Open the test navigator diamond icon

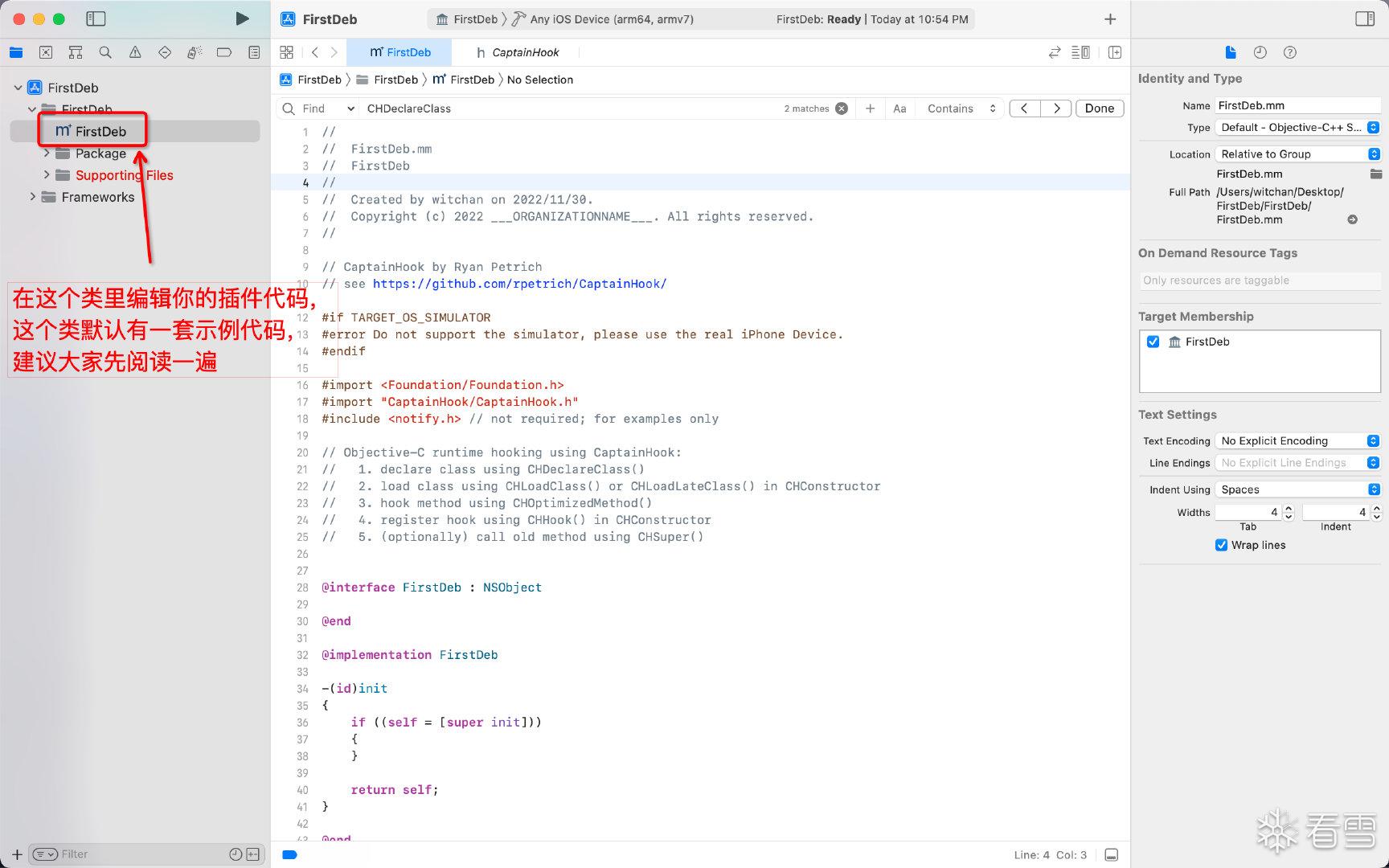[x=165, y=52]
